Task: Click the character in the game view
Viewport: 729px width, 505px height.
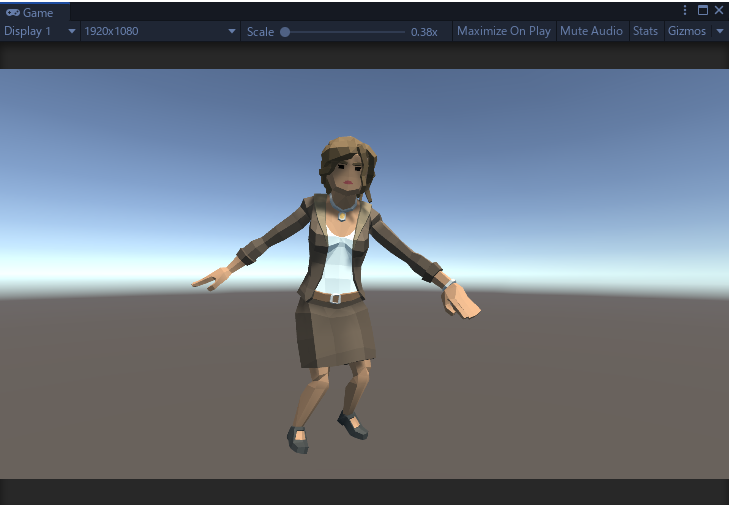Action: (x=336, y=294)
